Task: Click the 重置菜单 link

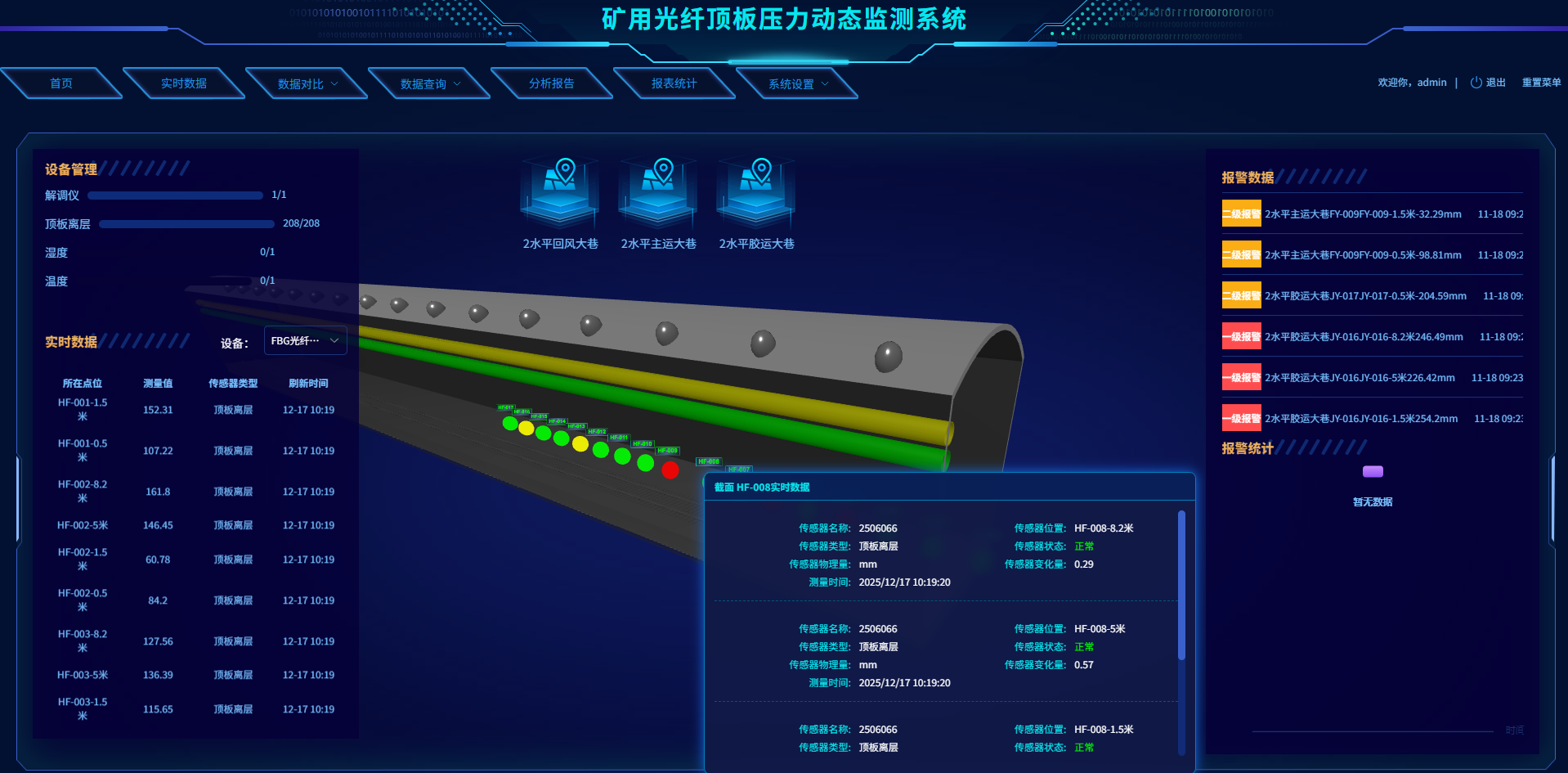Action: [x=1541, y=83]
